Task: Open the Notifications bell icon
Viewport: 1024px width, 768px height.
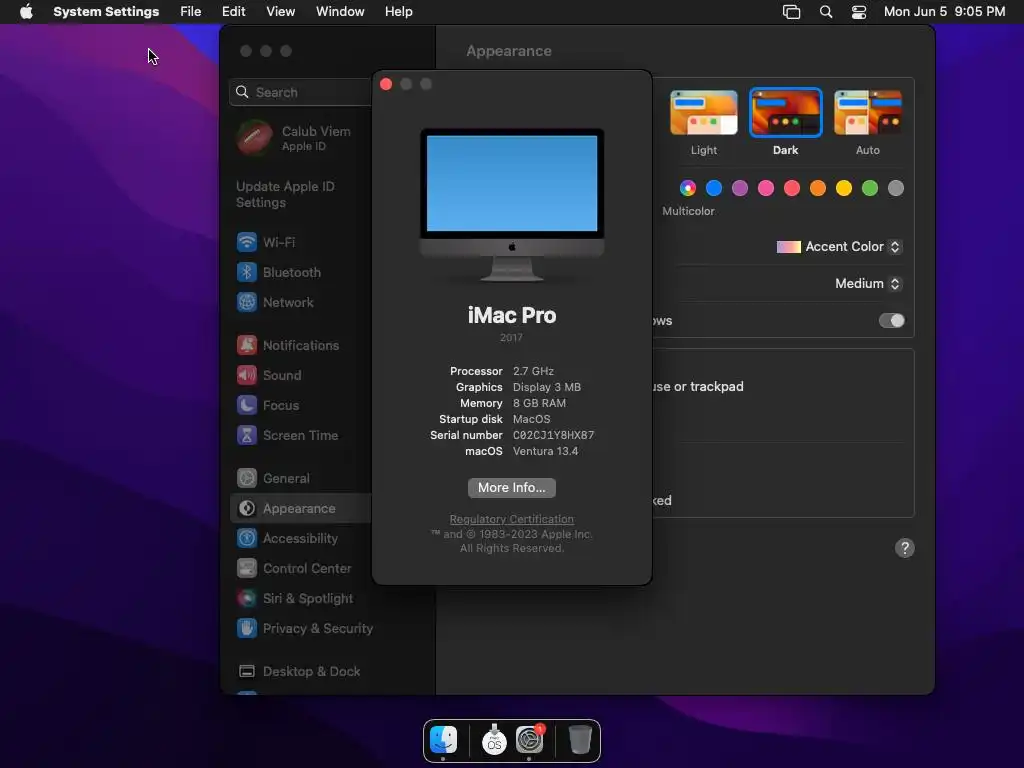Action: [247, 345]
